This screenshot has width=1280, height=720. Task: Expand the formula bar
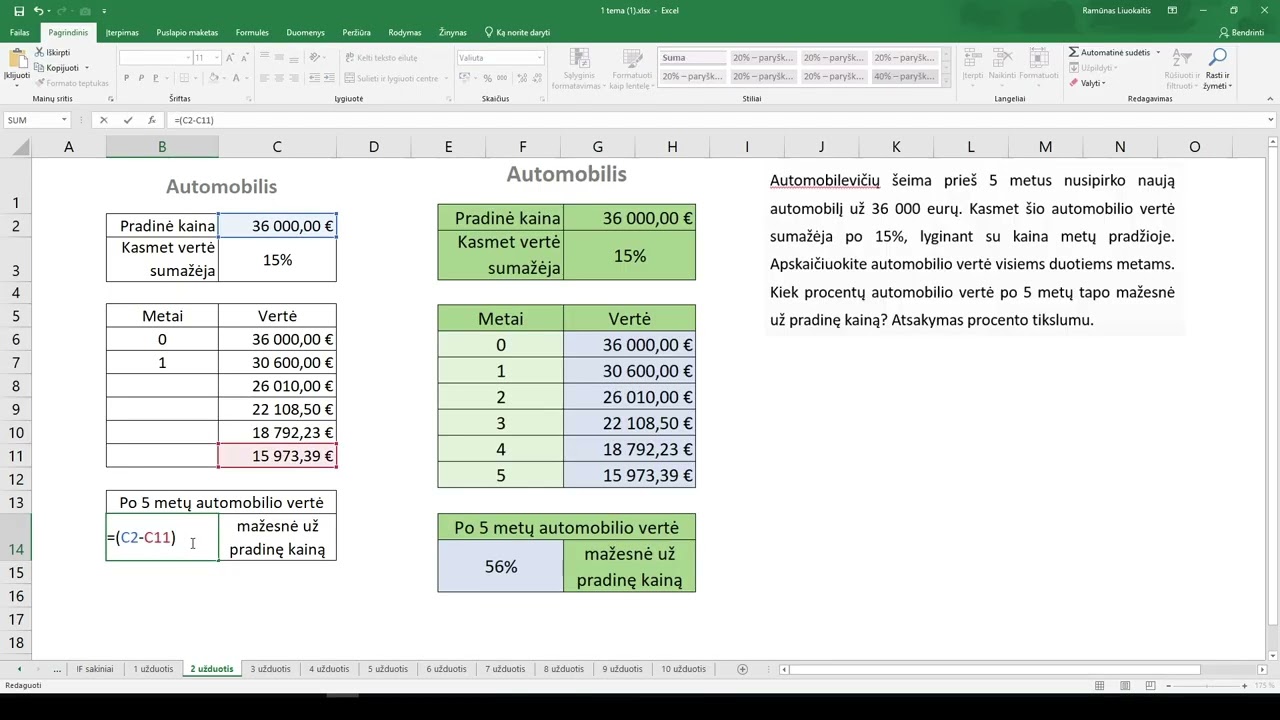point(1272,120)
